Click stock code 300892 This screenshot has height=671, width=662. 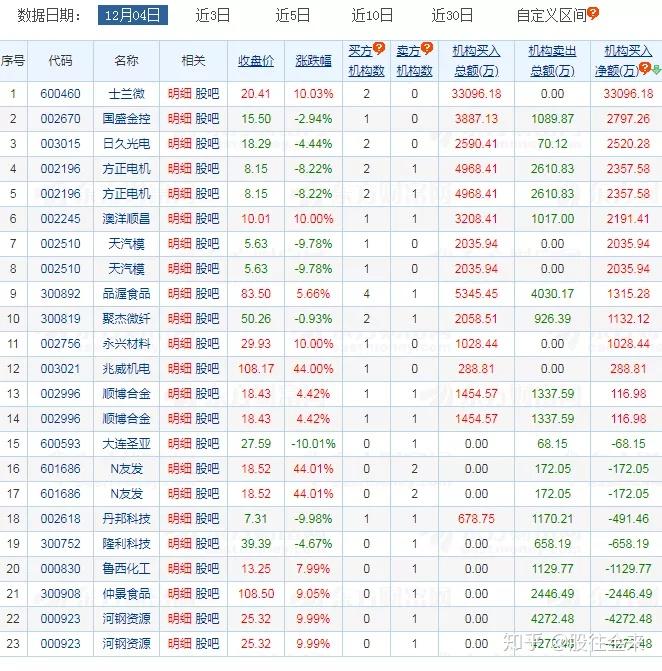(x=60, y=294)
